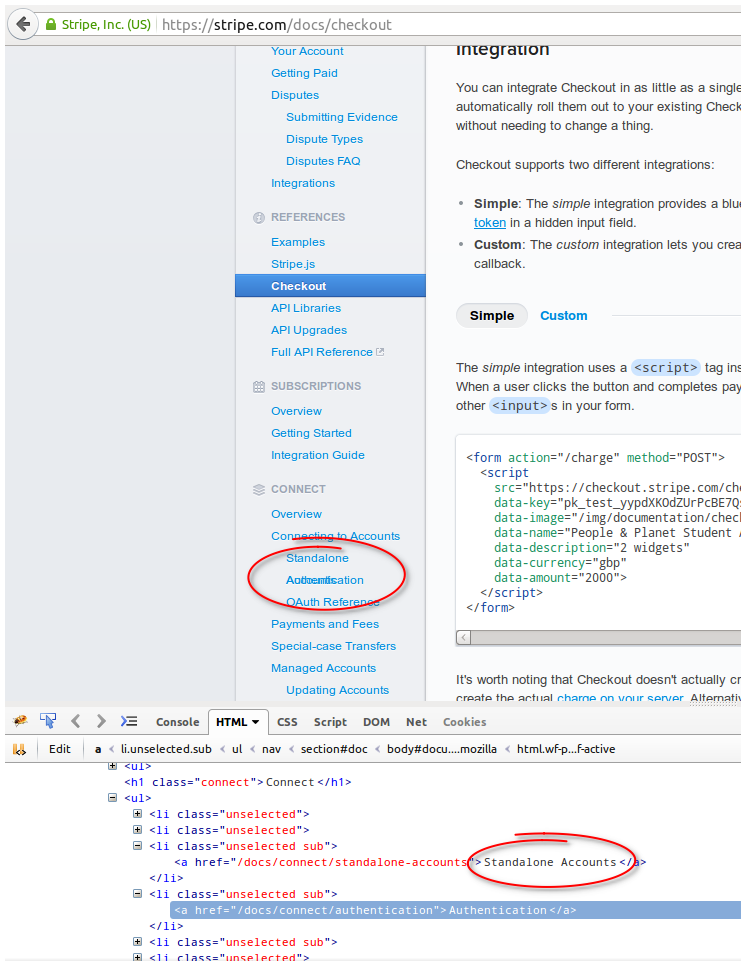
Task: Select section#doc in the breadcrumb path
Action: [334, 749]
